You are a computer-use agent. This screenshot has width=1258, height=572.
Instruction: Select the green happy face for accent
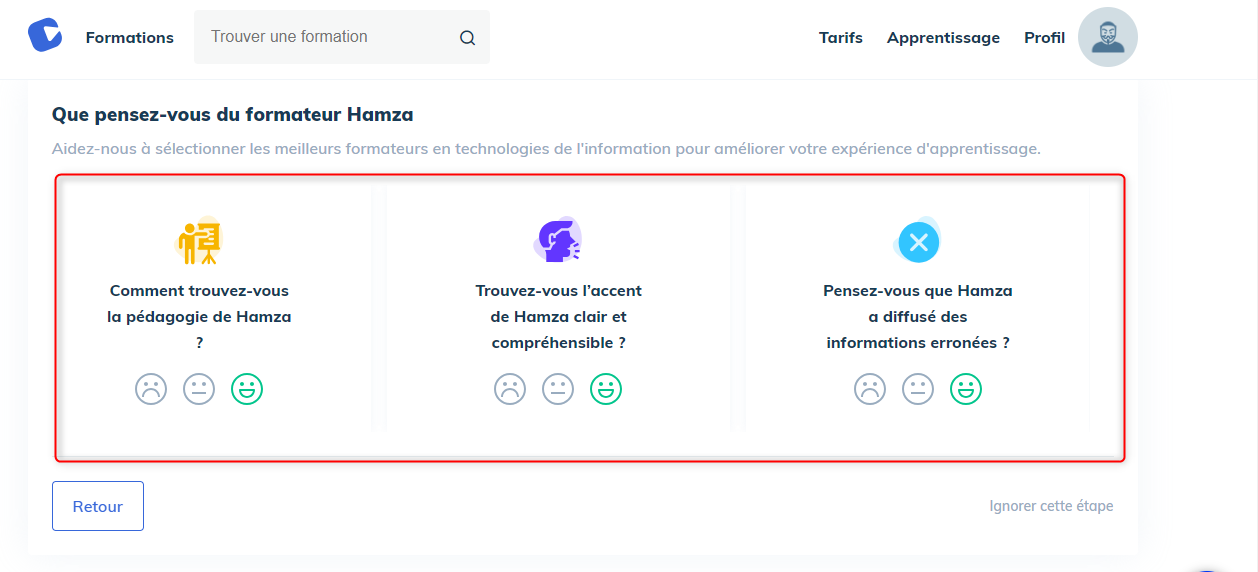click(606, 389)
